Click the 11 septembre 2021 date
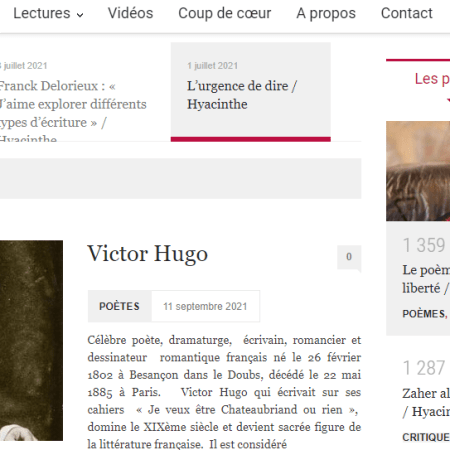The height and width of the screenshot is (450, 450). (x=205, y=306)
